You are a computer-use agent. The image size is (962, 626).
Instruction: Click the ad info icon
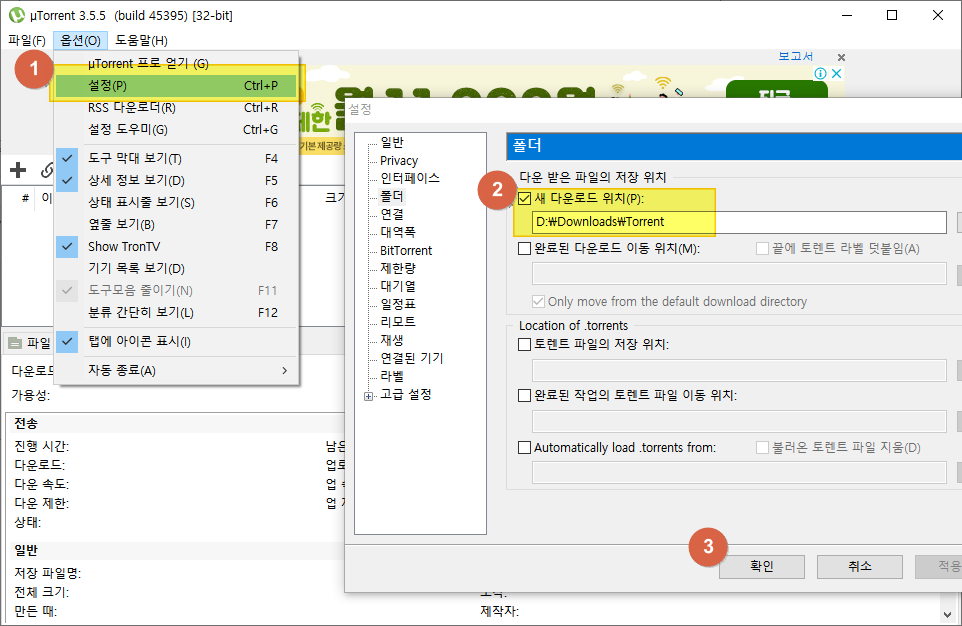(820, 74)
